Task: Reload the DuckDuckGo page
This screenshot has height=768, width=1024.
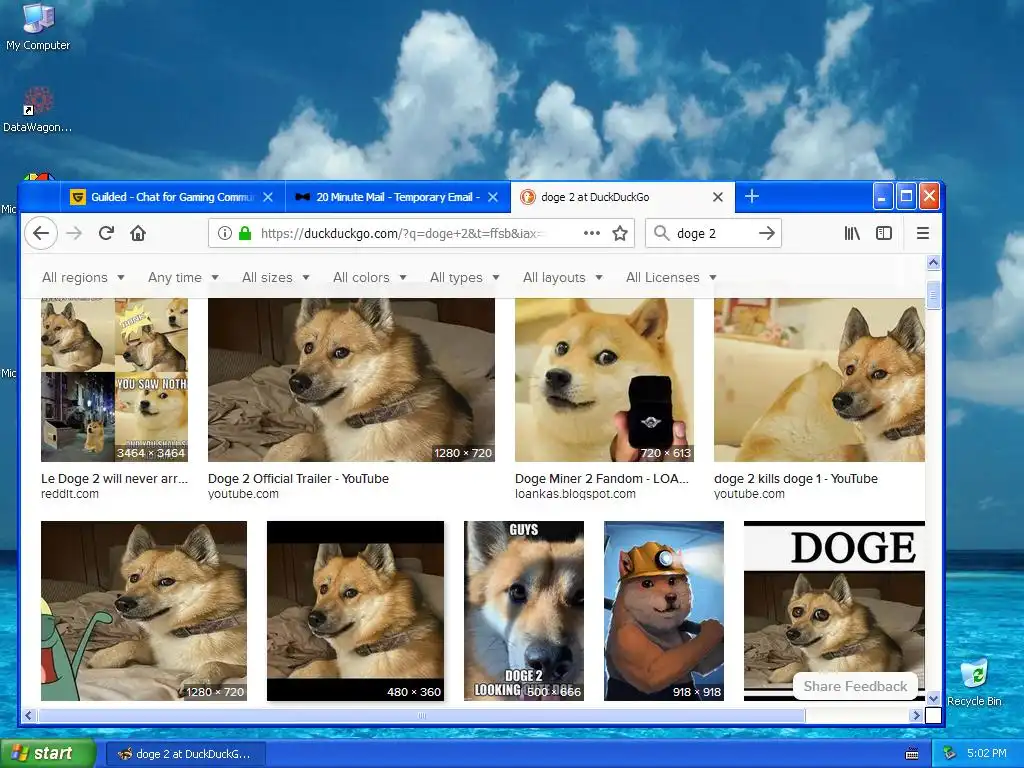Action: click(x=106, y=233)
